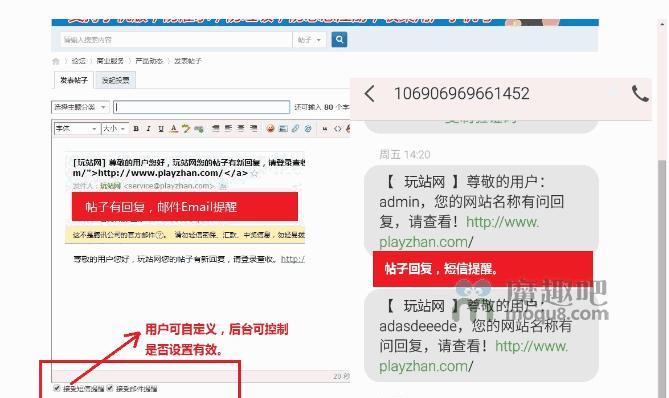This screenshot has height=398, width=669.
Task: Toggle italic formatting in the editor toolbar
Action: (148, 129)
